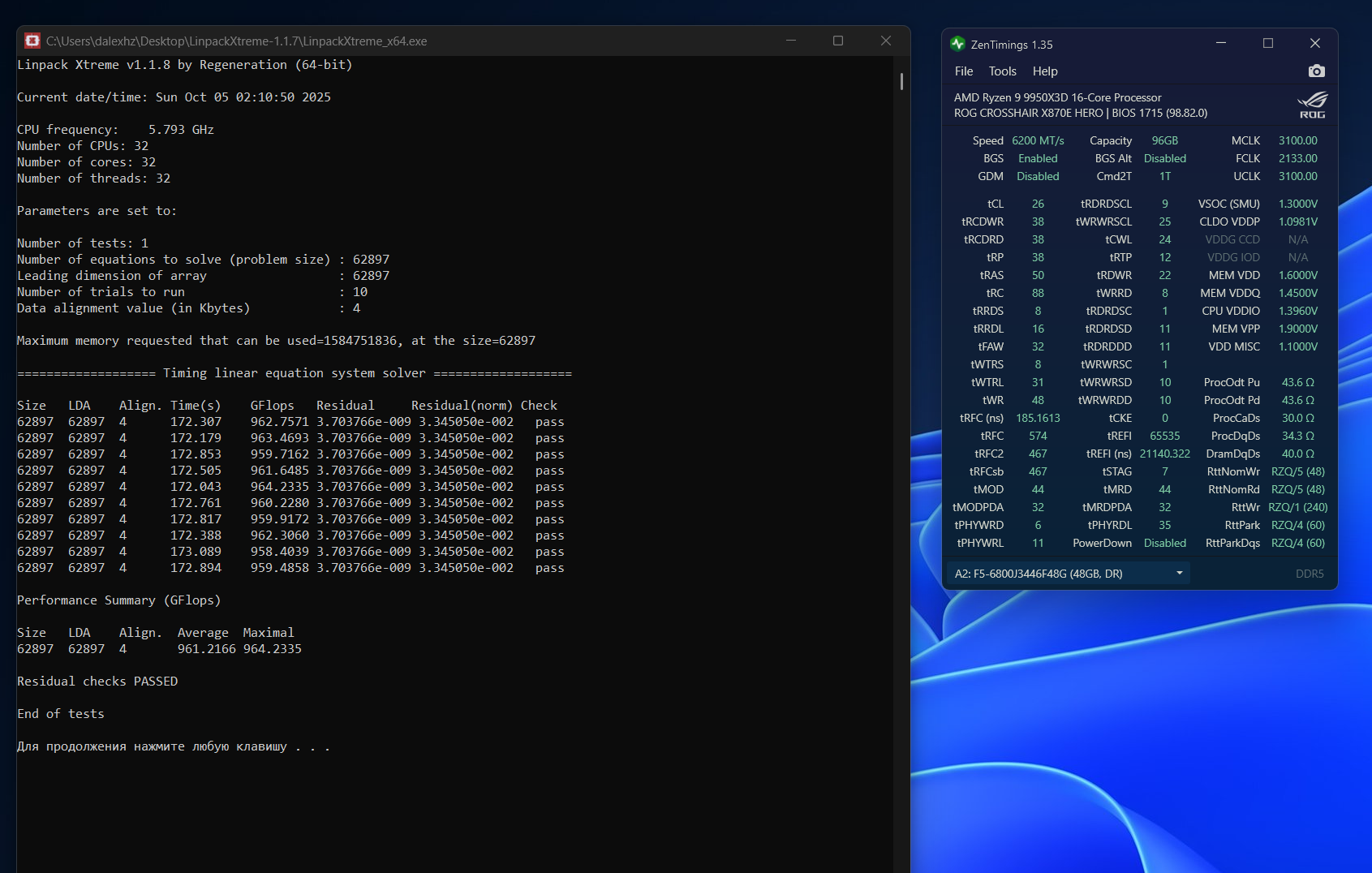Close the ZenTimings window

(1315, 44)
